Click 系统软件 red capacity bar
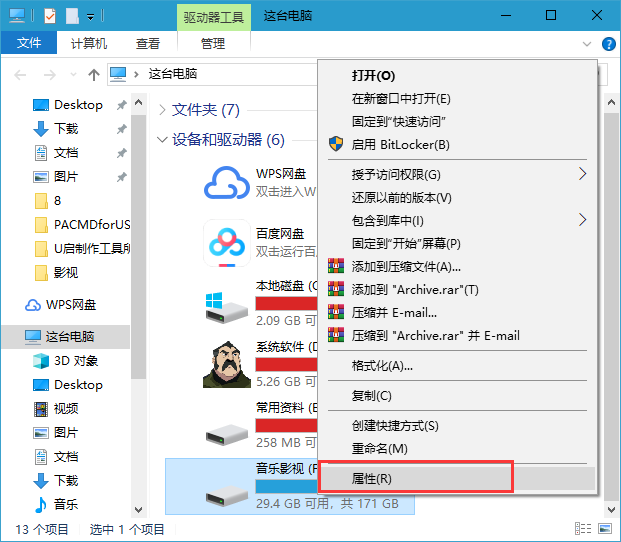The image size is (621, 542). (x=286, y=365)
